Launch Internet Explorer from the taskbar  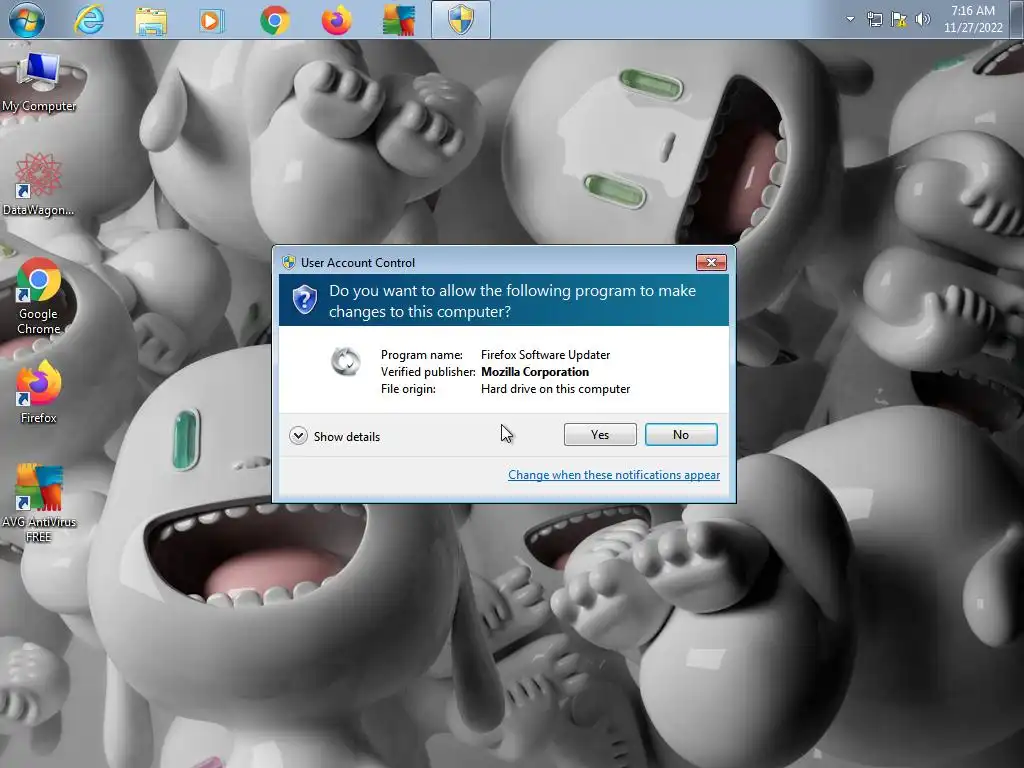pos(89,20)
